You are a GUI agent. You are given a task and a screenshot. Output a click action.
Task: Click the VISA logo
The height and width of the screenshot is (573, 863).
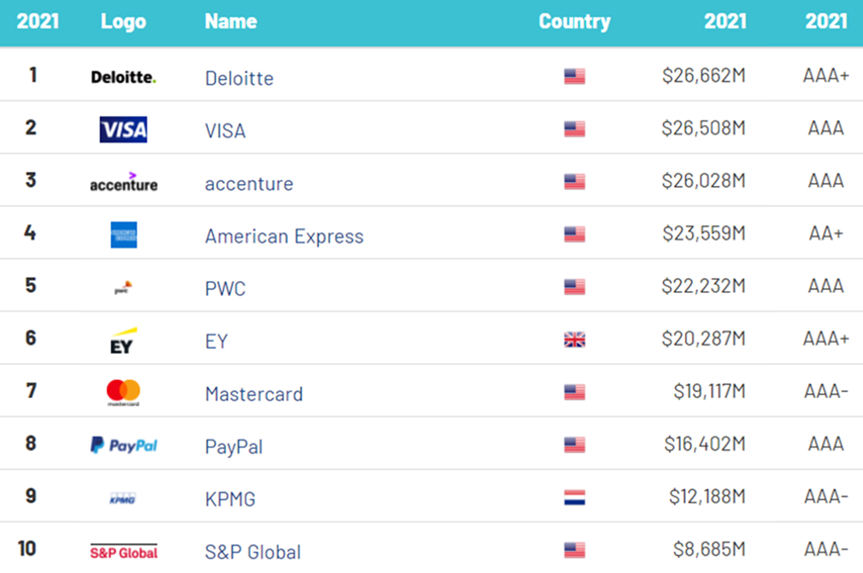123,129
